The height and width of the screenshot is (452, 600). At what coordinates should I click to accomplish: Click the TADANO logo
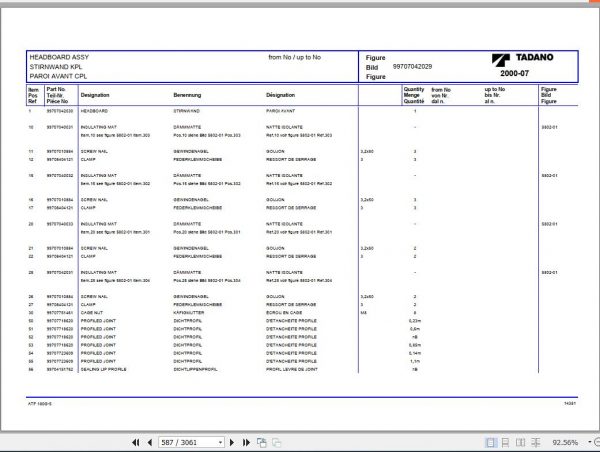click(x=522, y=58)
